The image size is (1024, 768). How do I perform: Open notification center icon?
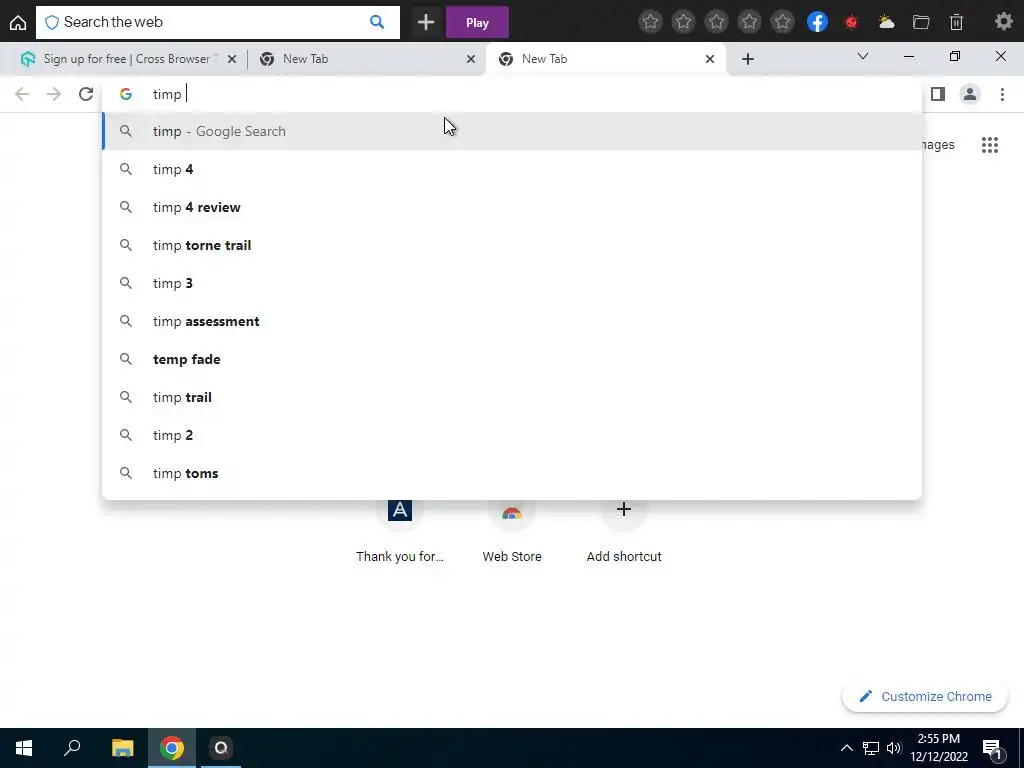pyautogui.click(x=992, y=749)
